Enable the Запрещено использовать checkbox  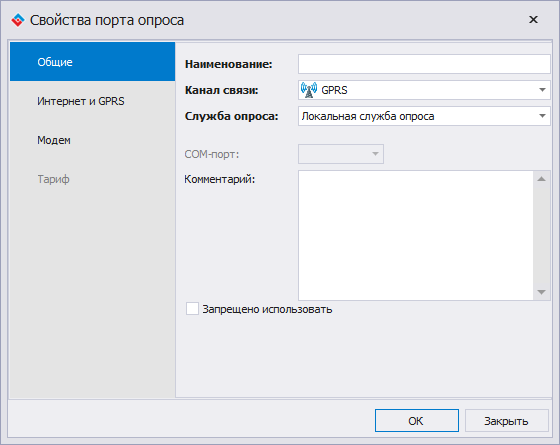pyautogui.click(x=192, y=309)
